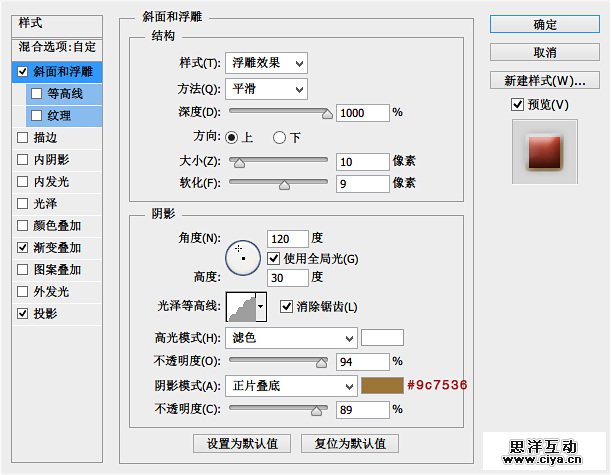The image size is (611, 475).
Task: Click the 软化 slider handle
Action: tap(285, 185)
